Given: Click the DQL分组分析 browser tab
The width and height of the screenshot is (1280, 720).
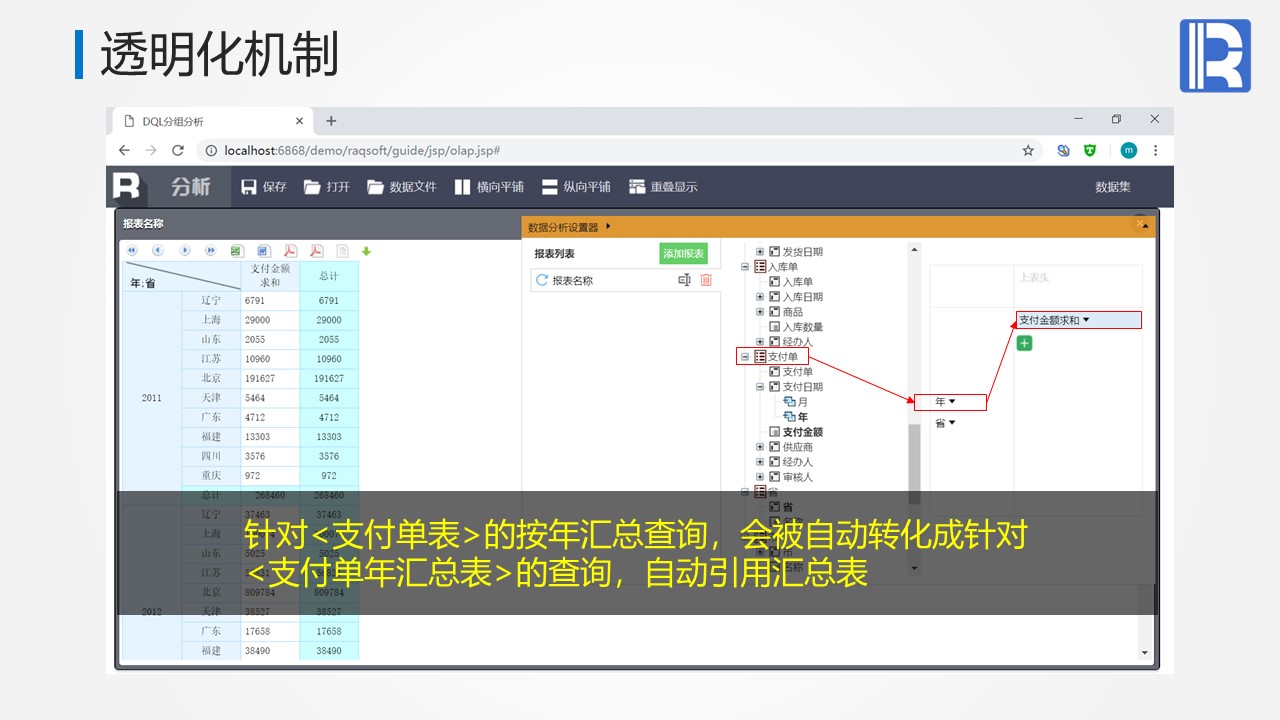Looking at the screenshot, I should [213, 121].
